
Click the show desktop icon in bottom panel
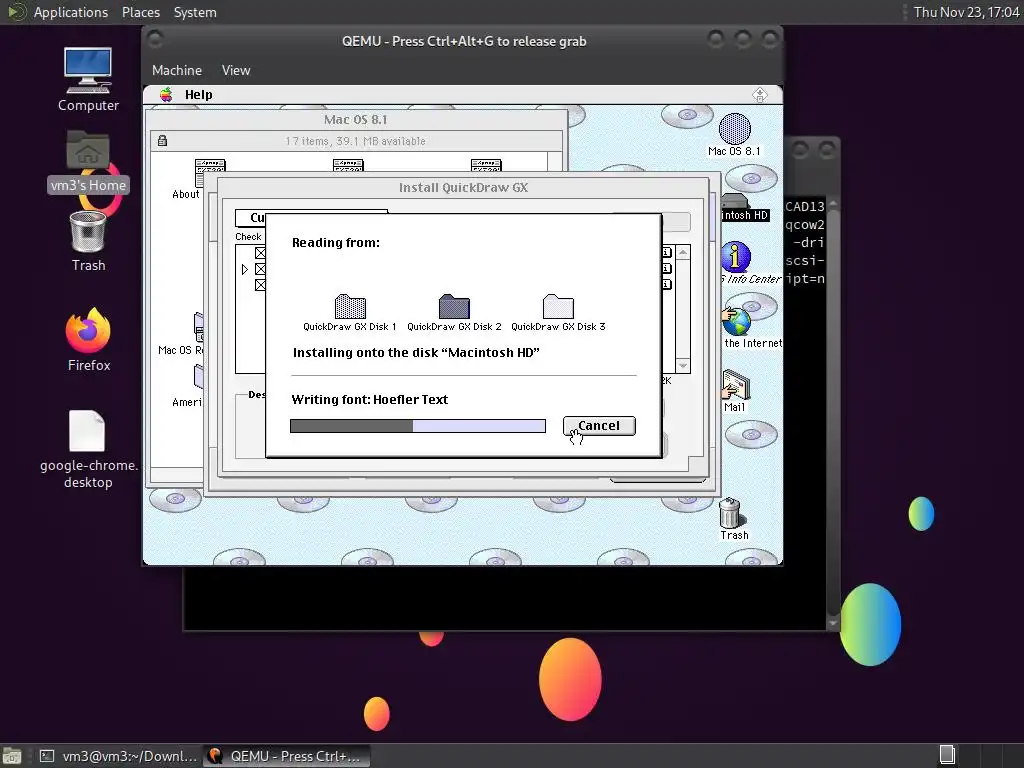coord(12,756)
